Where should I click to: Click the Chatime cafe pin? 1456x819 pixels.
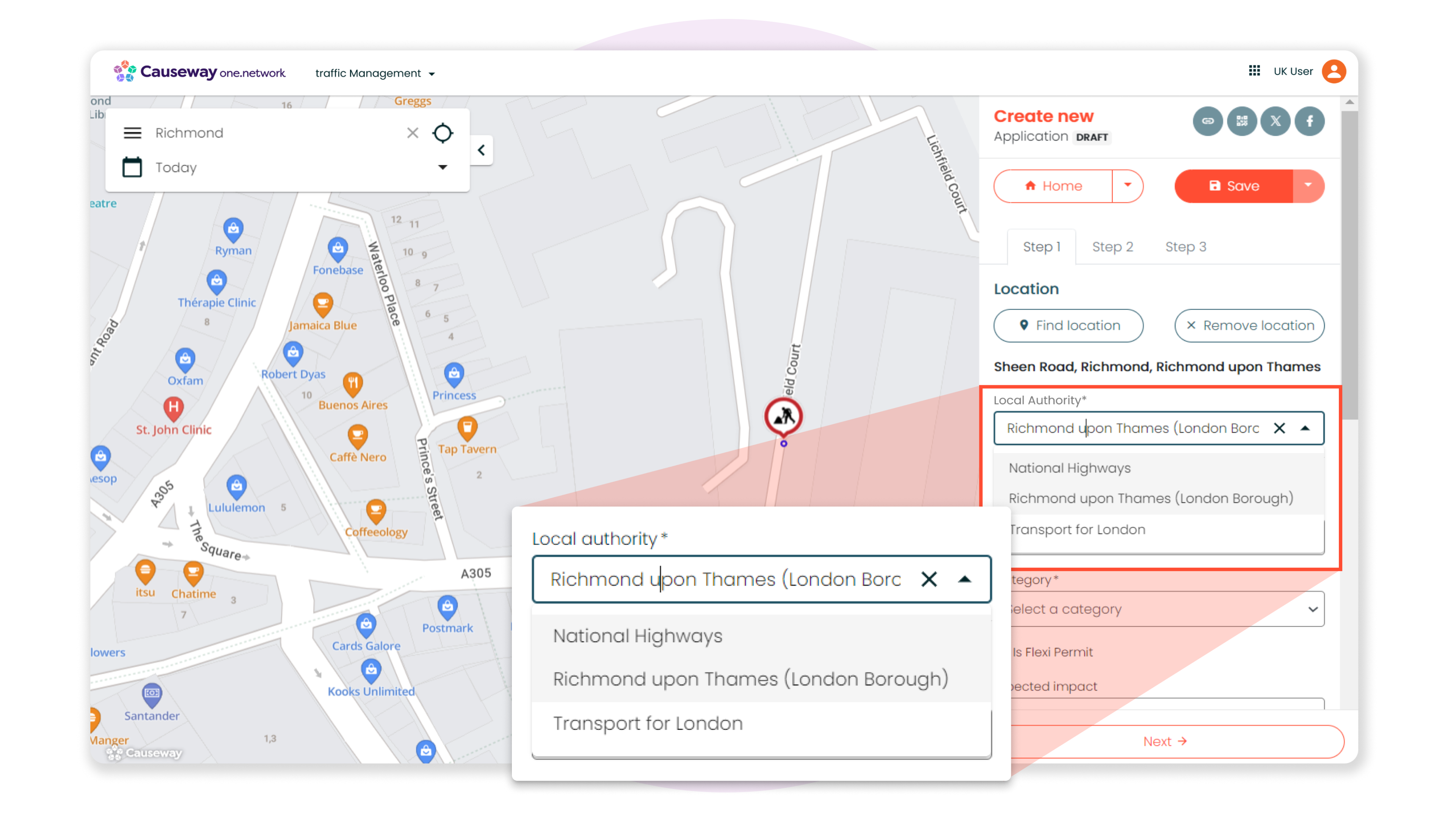click(193, 573)
